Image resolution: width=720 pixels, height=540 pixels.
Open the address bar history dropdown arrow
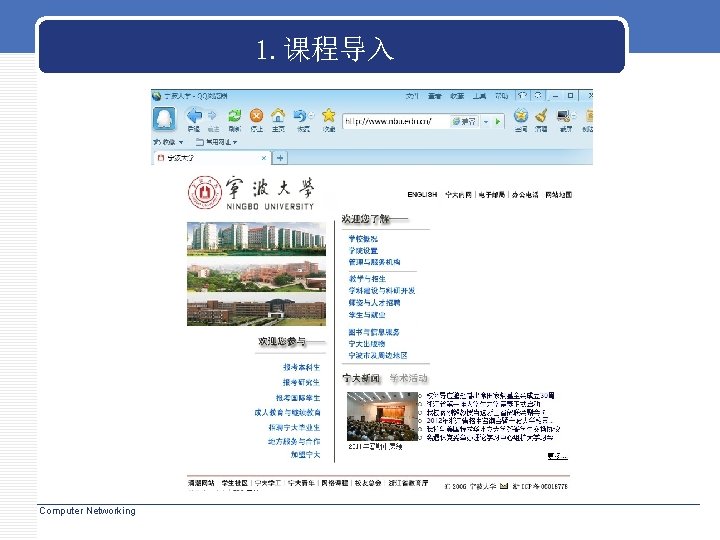pos(486,122)
